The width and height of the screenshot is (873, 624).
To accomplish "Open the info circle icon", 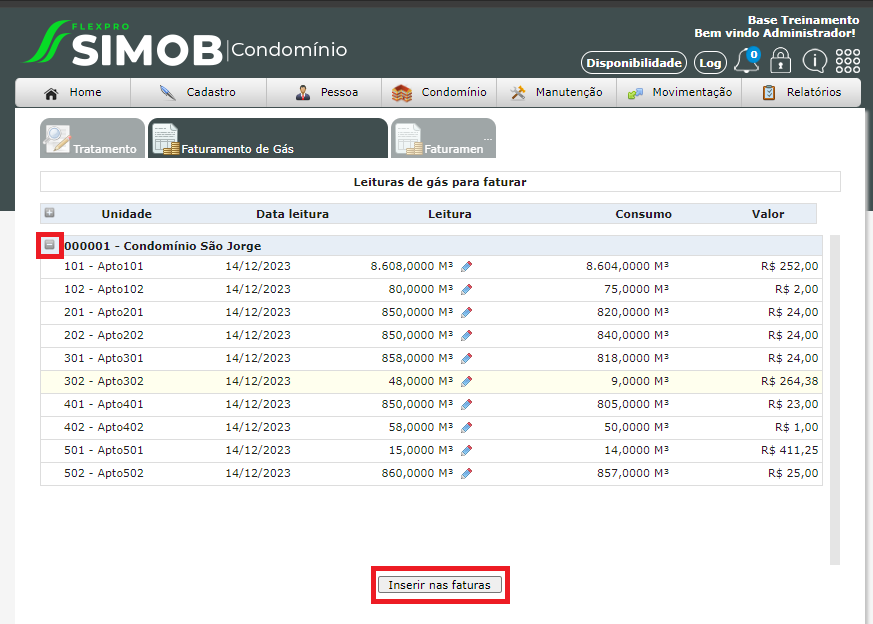I will pos(814,62).
